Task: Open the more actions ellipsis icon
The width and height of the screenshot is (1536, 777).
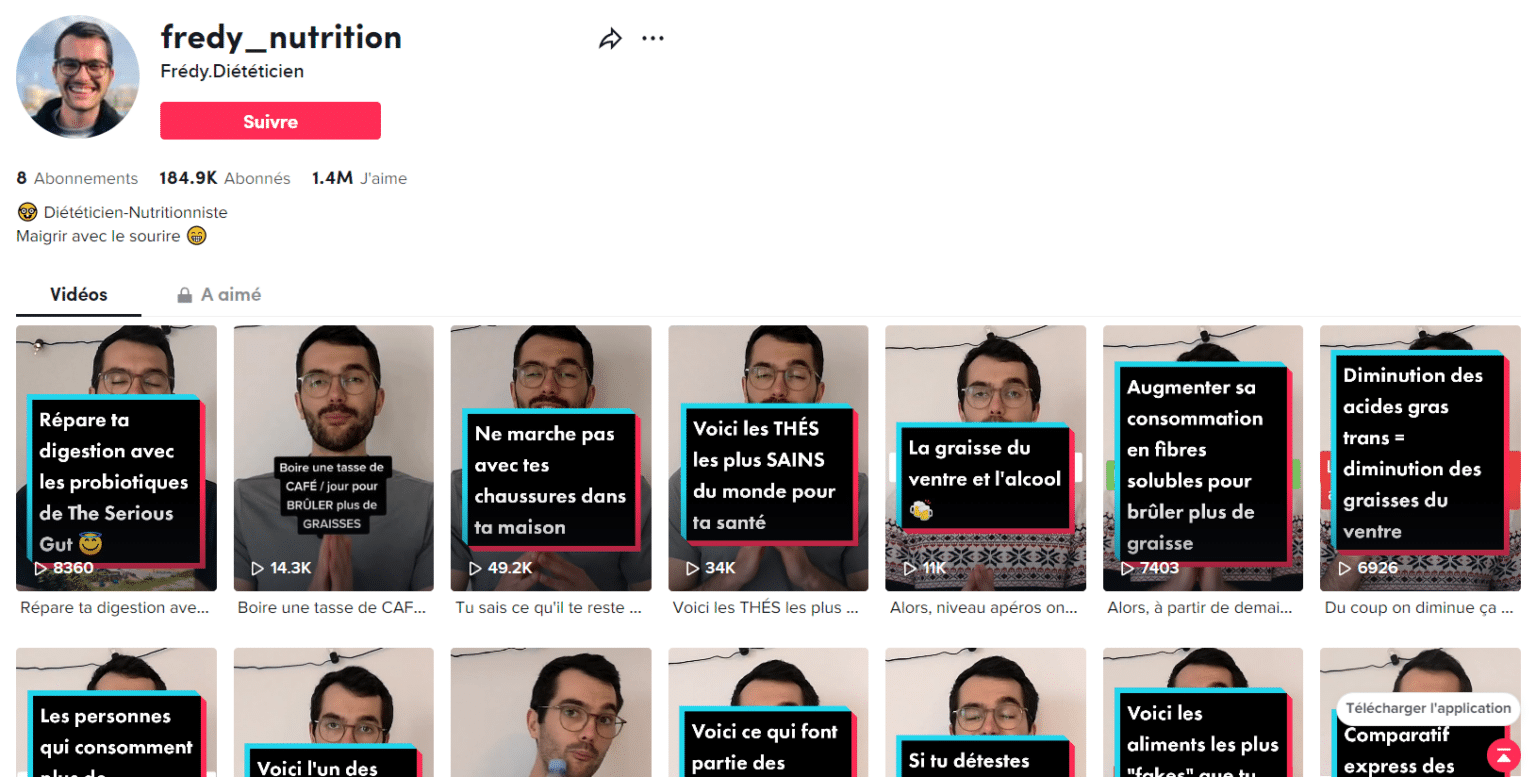Action: tap(653, 37)
